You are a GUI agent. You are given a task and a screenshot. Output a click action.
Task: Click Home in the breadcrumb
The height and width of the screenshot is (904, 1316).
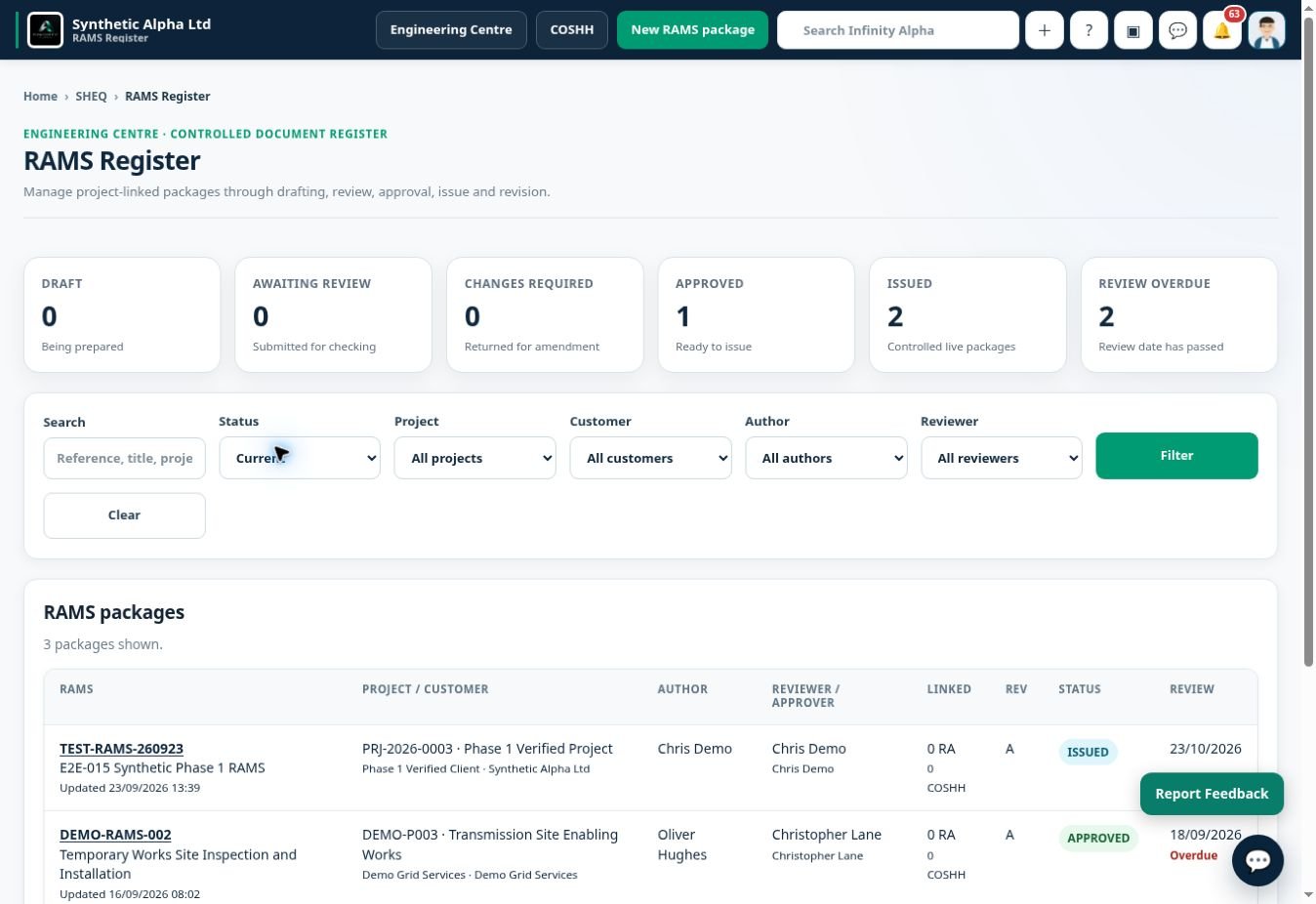40,97
